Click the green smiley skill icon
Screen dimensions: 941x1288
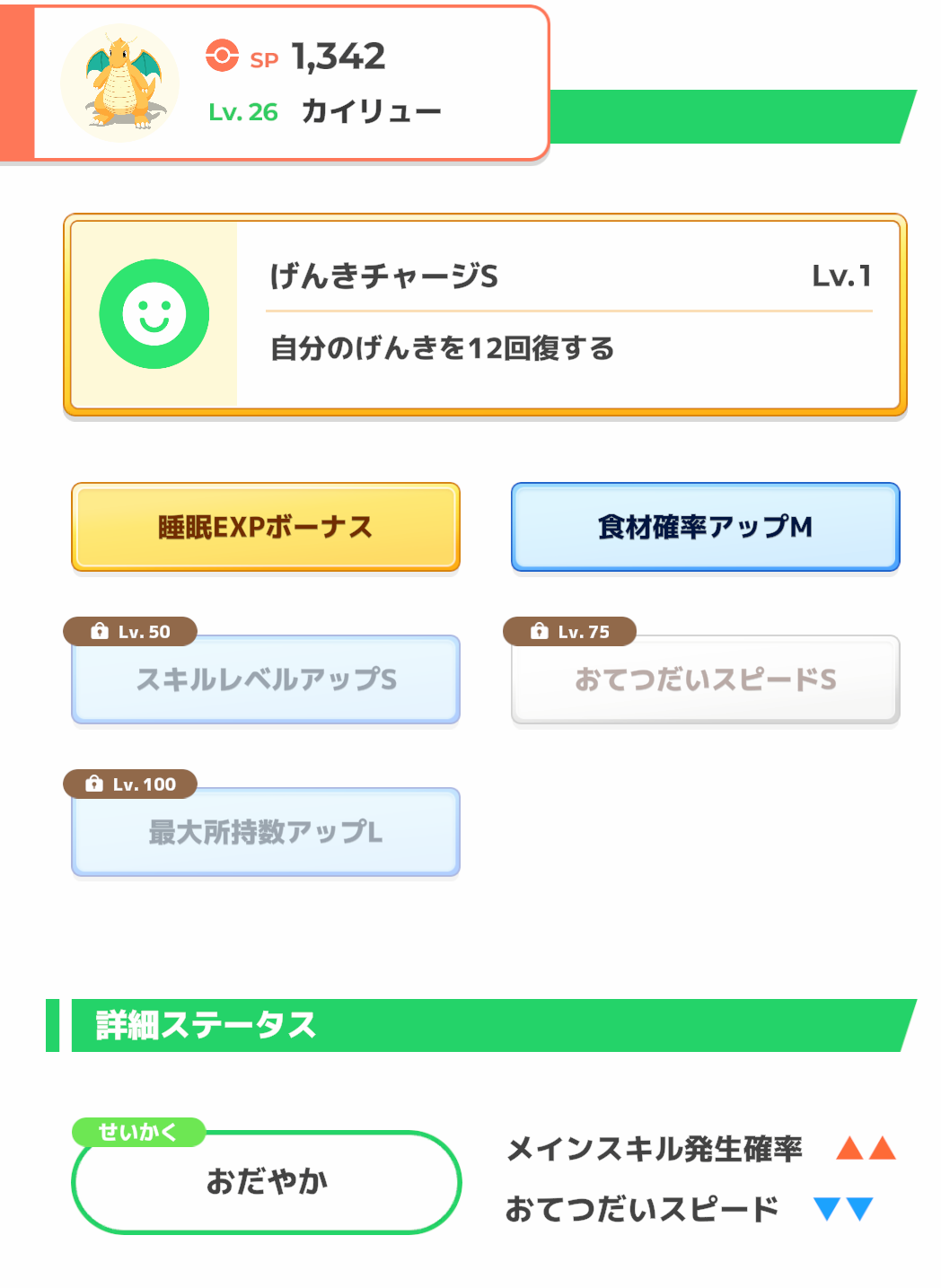coord(154,314)
